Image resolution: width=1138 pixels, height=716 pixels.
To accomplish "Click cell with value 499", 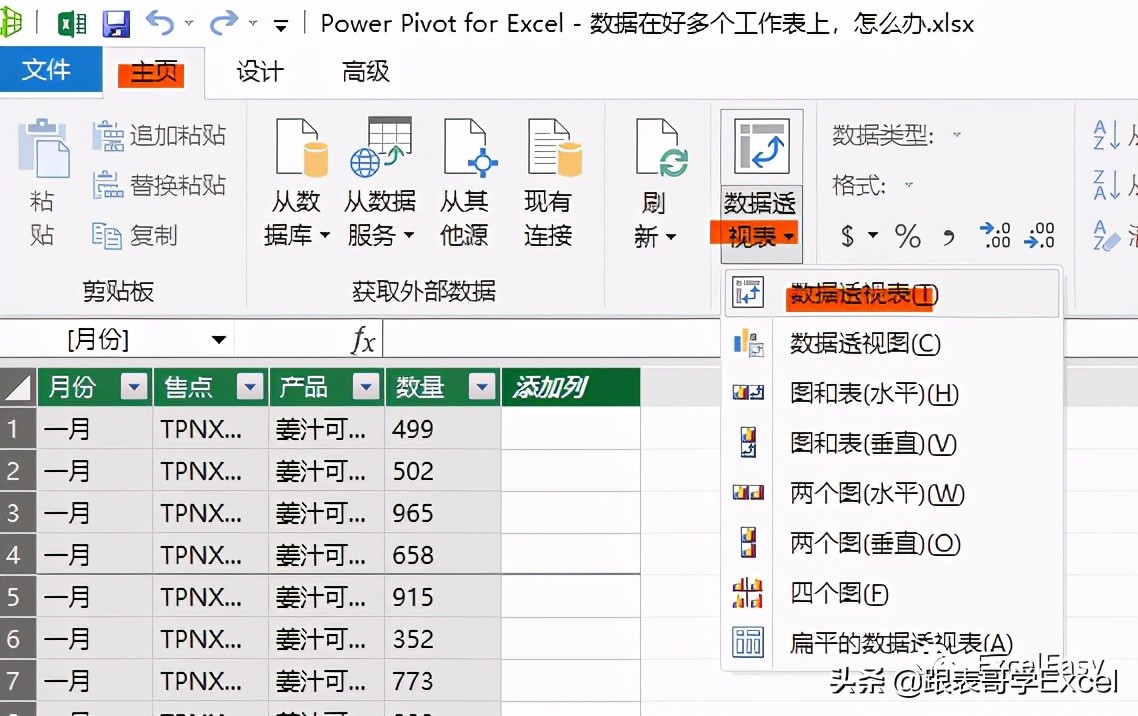I will (443, 429).
